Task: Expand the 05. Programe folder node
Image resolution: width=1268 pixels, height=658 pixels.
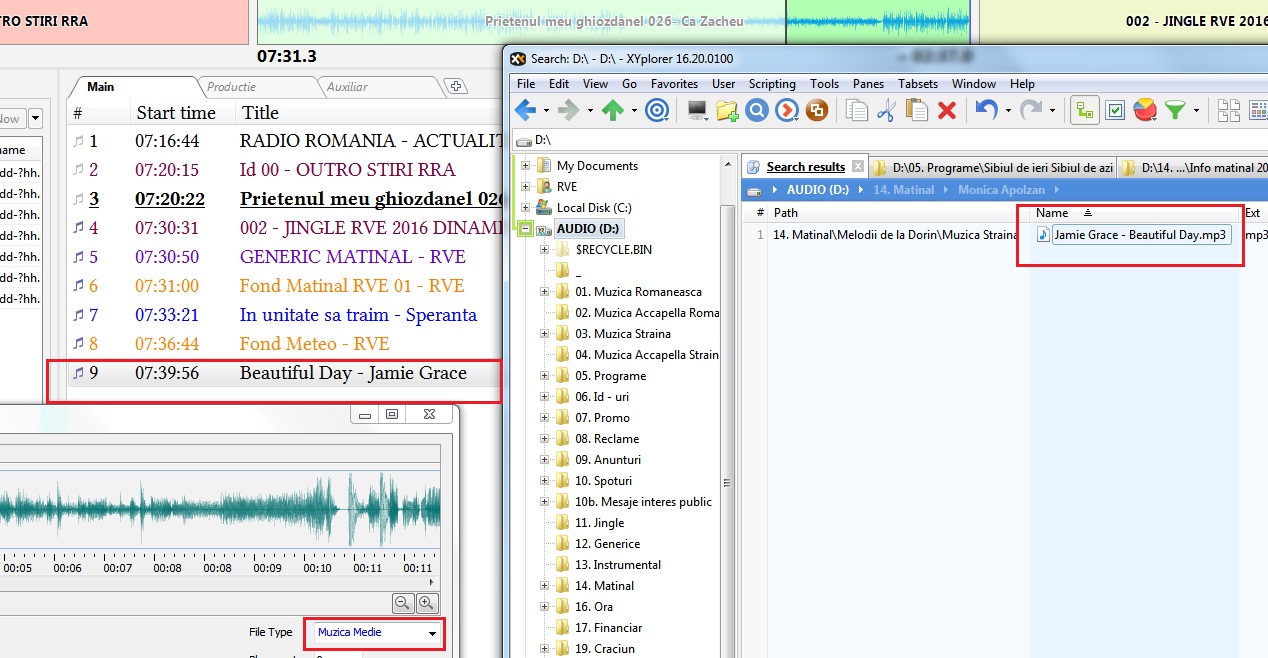Action: click(x=545, y=376)
